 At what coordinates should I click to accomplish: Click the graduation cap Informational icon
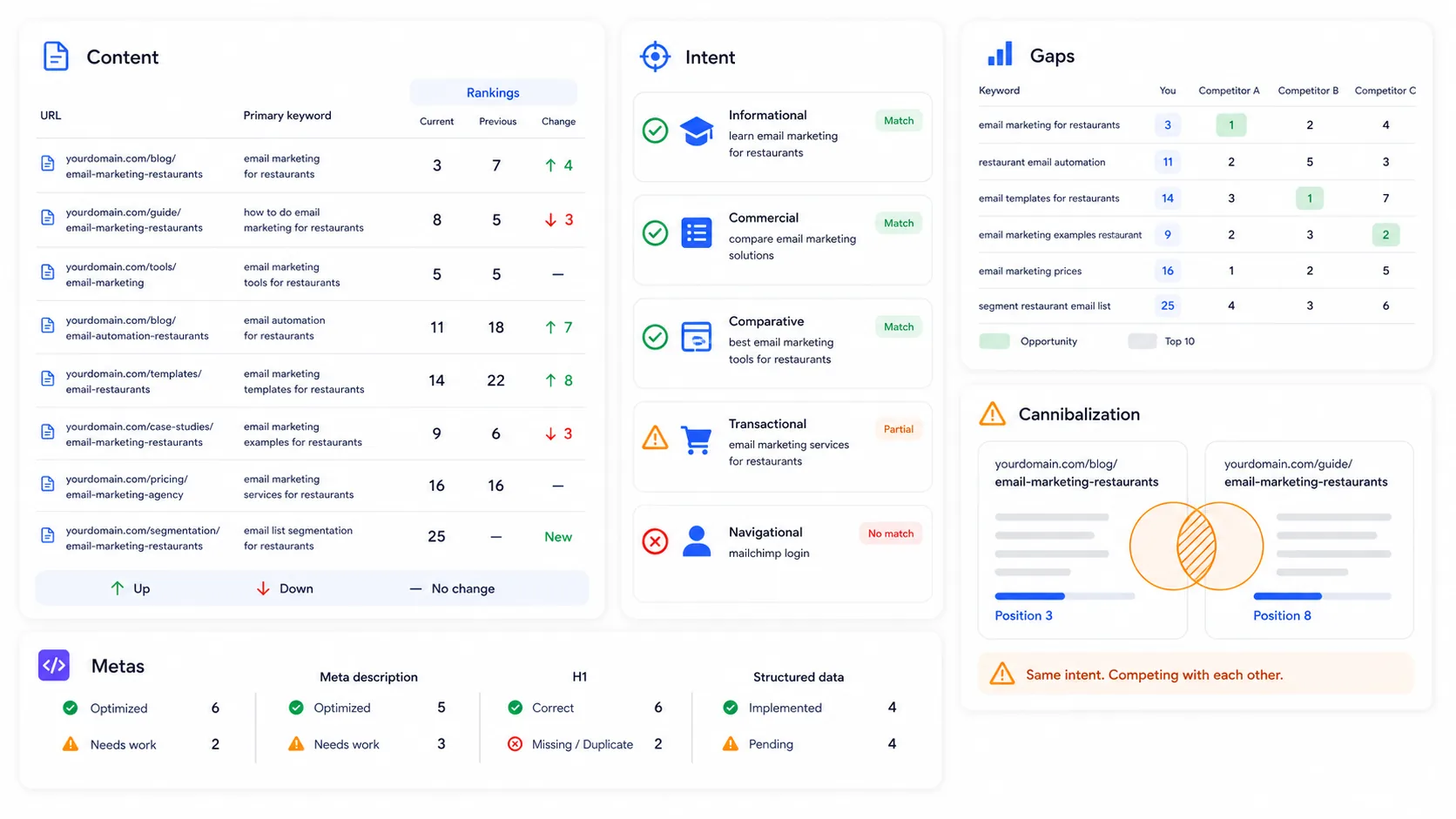point(697,131)
